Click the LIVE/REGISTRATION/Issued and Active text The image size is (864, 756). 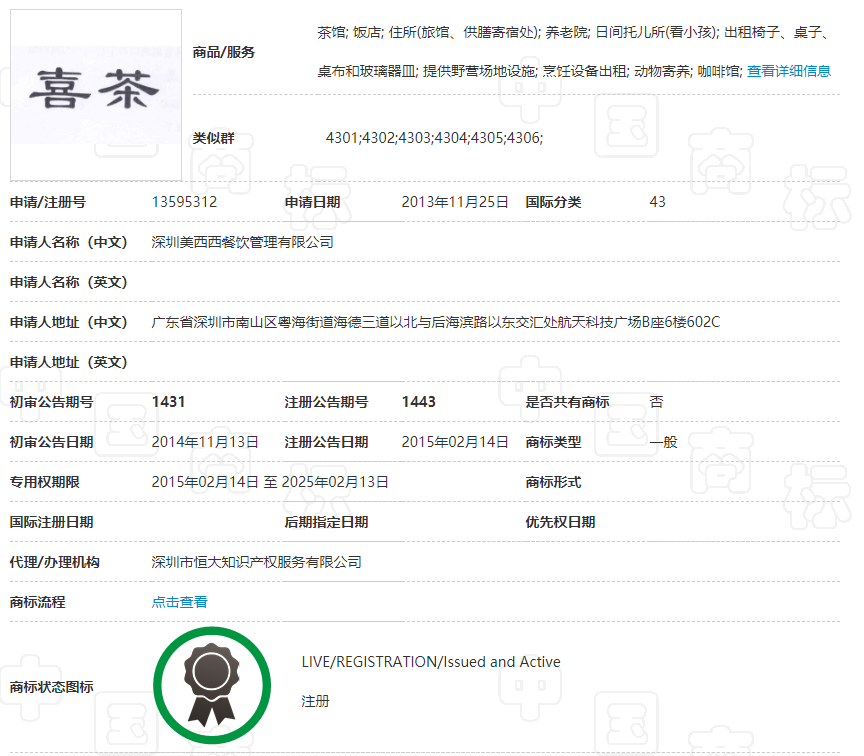pos(431,662)
